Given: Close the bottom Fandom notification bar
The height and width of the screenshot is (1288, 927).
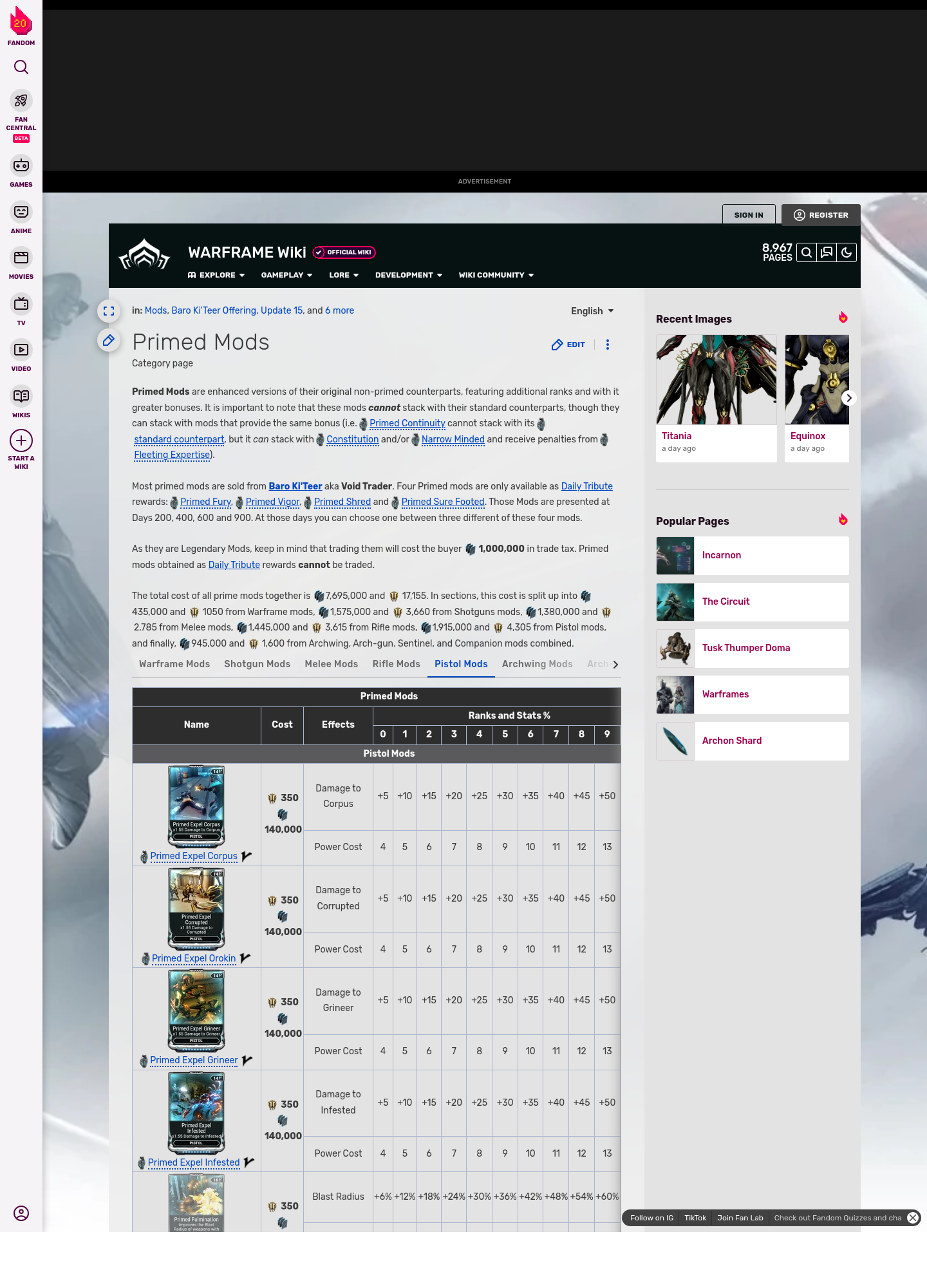Looking at the screenshot, I should click(x=913, y=1218).
